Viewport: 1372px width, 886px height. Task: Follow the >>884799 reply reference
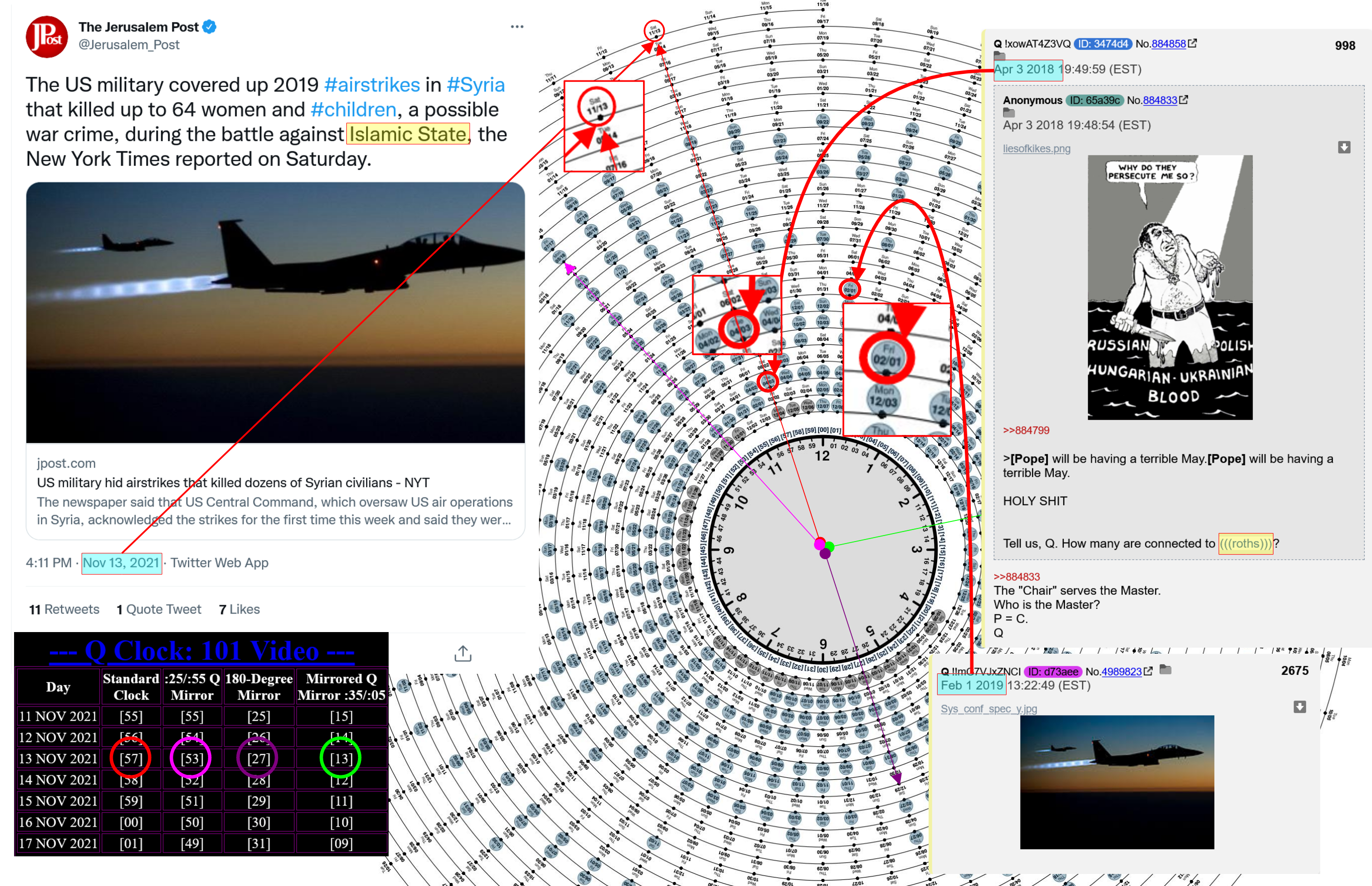tap(1026, 430)
